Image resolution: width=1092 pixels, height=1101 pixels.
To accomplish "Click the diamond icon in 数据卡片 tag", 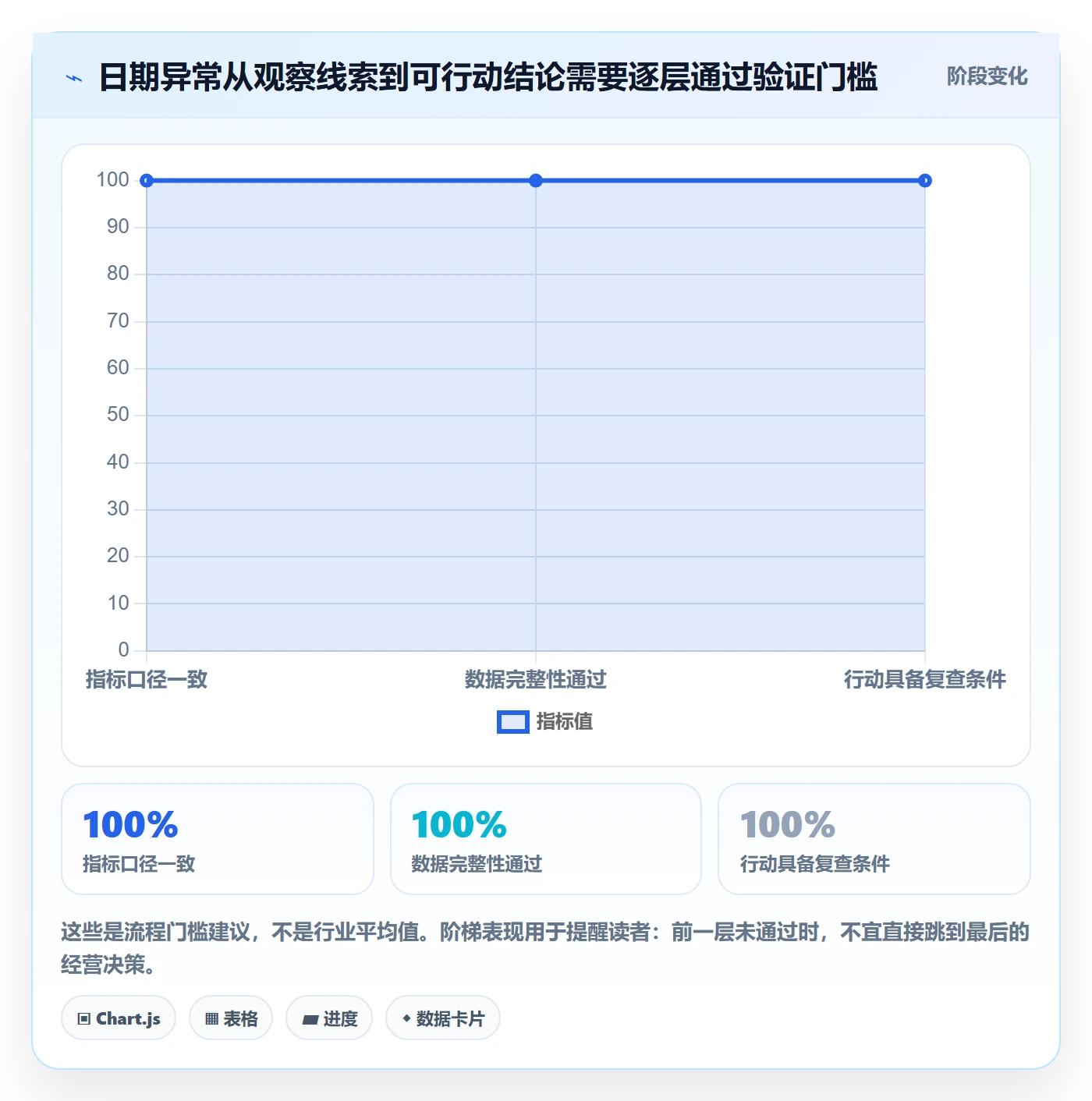I will pyautogui.click(x=406, y=1018).
